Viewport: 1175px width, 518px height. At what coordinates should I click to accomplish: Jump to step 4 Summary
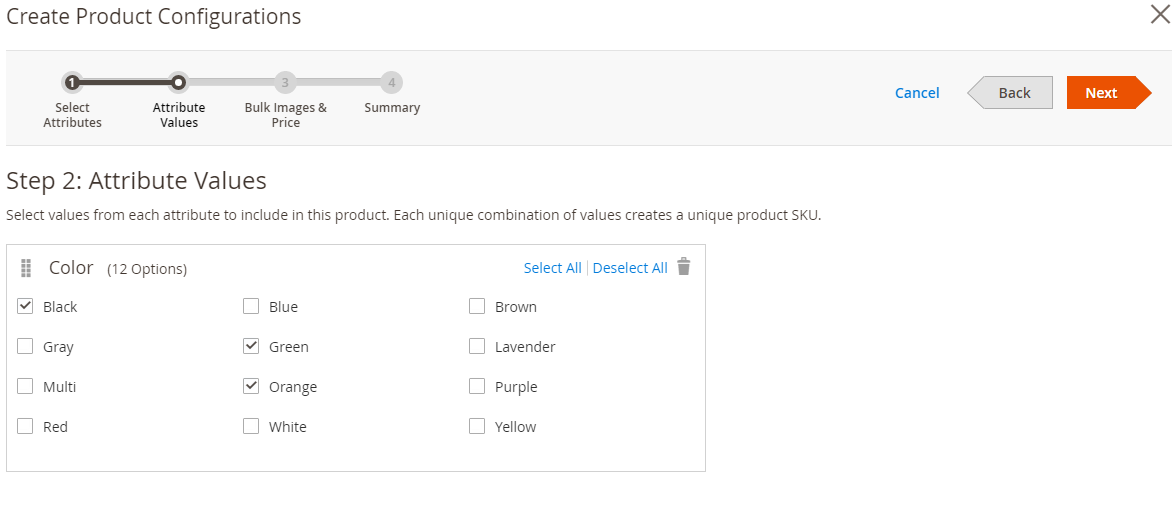click(391, 82)
